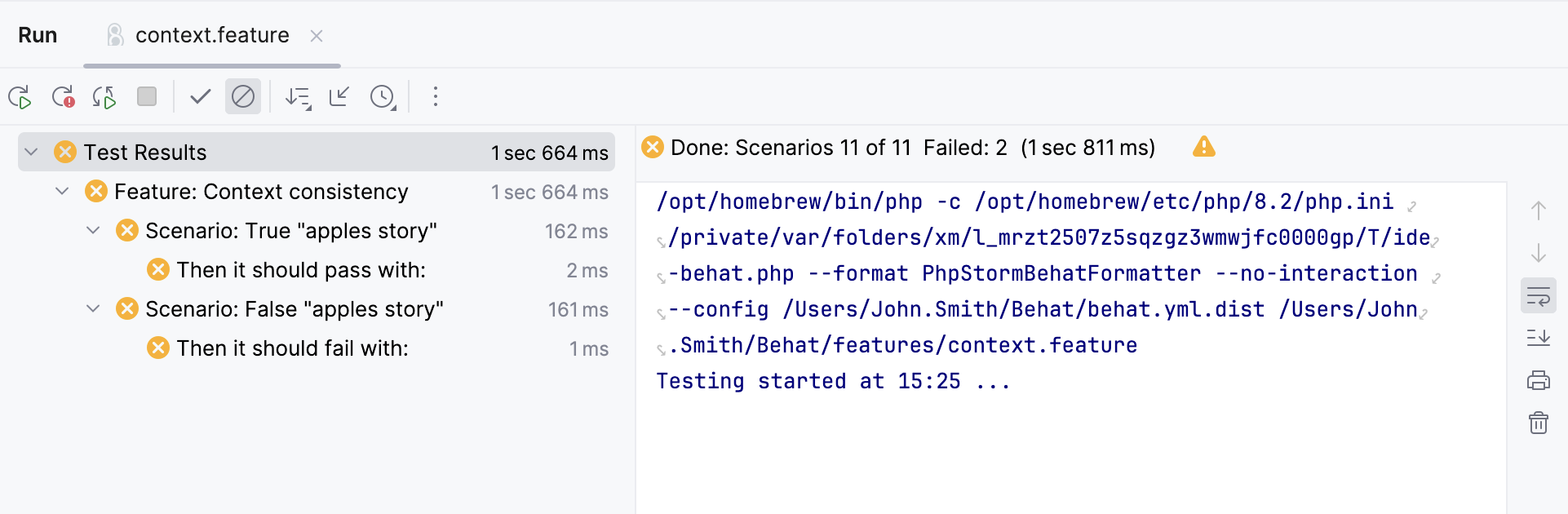Toggle Show Ignored tests filter

[243, 97]
